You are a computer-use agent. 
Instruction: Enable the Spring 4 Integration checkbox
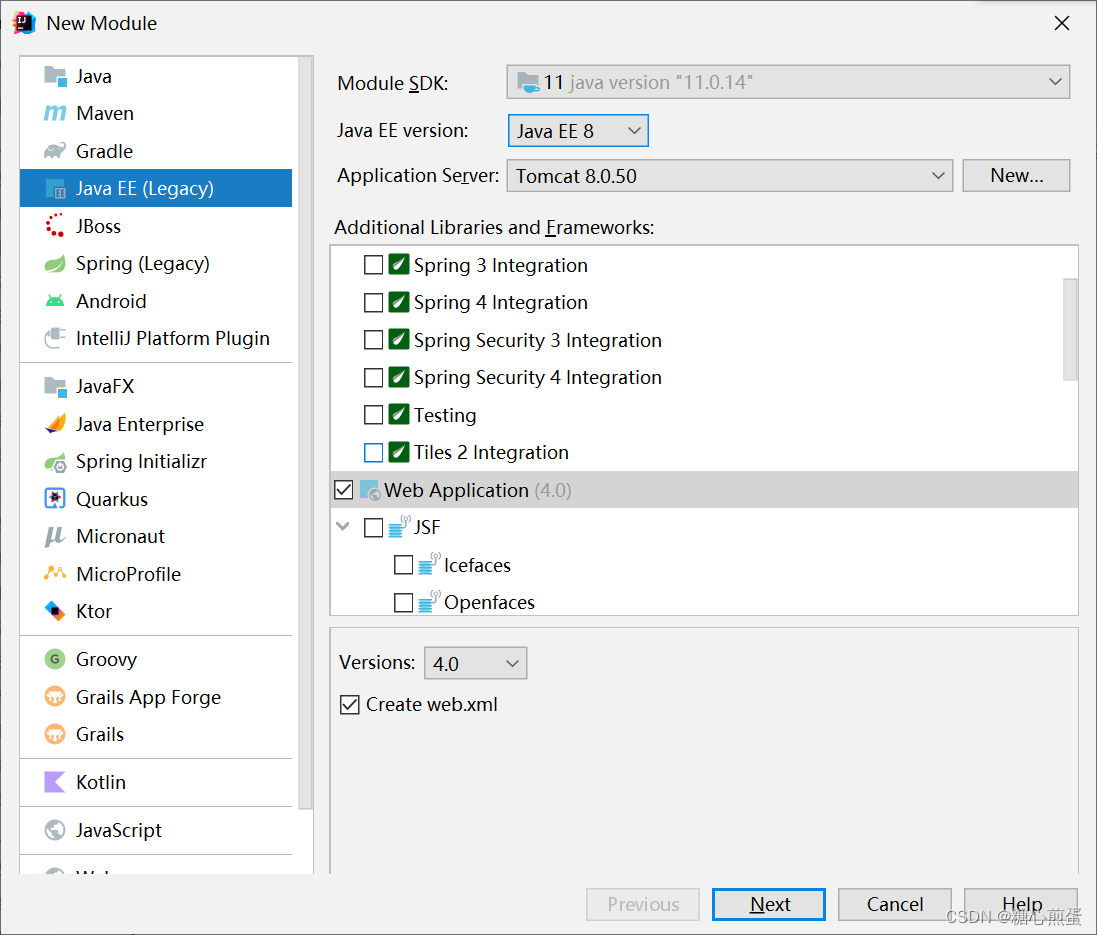pyautogui.click(x=374, y=302)
